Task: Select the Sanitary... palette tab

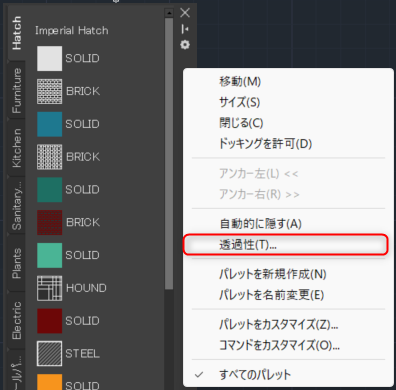Action: coord(16,206)
